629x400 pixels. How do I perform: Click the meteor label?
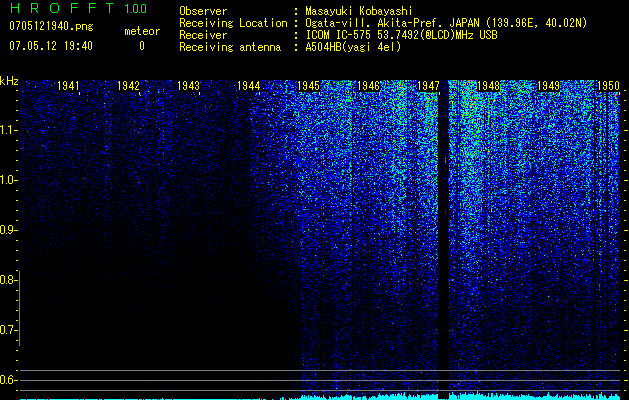[x=142, y=31]
